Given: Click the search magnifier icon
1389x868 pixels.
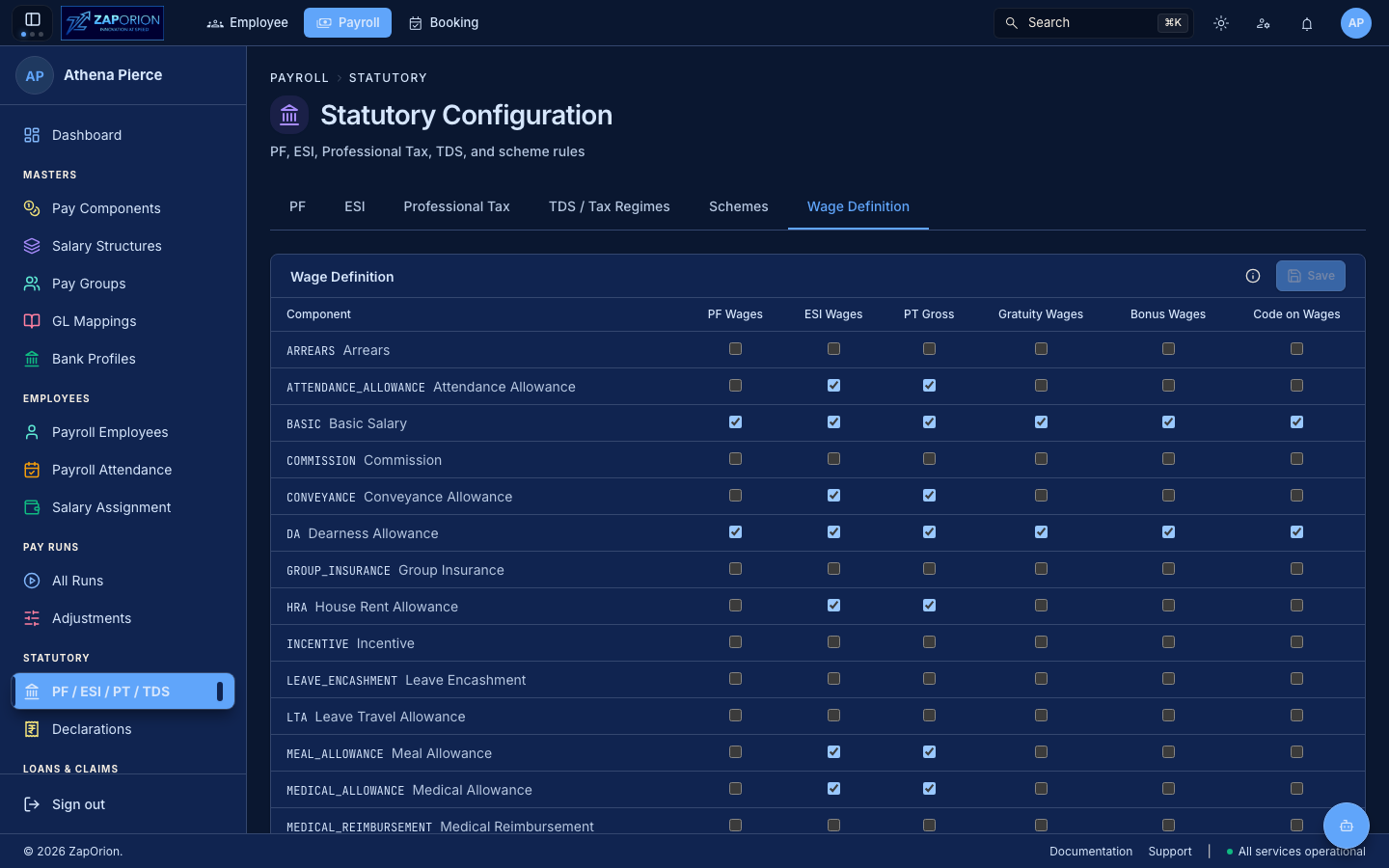Looking at the screenshot, I should pos(1012,23).
